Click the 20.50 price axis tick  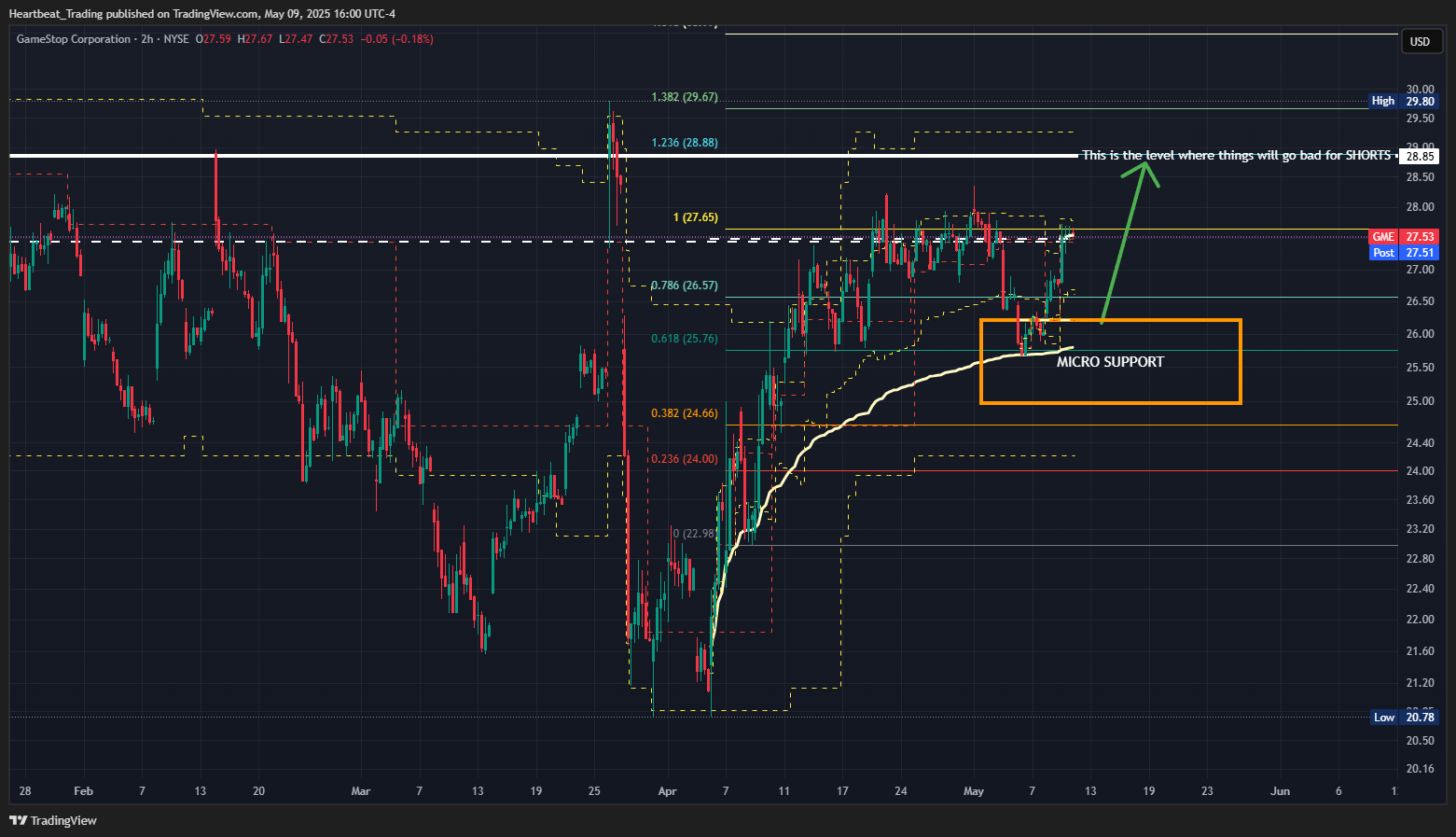(x=1421, y=741)
